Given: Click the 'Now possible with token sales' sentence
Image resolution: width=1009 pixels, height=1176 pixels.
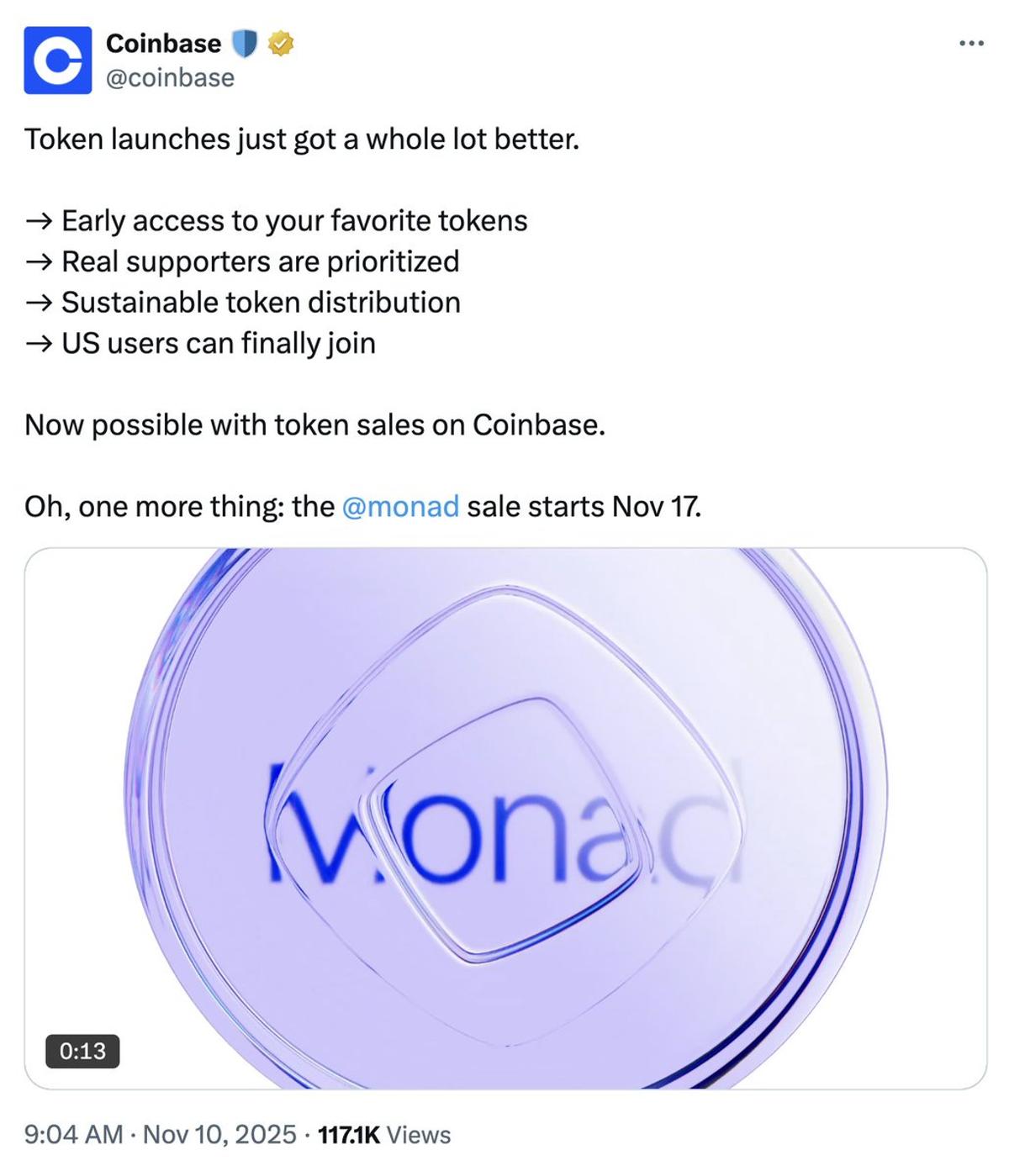Looking at the screenshot, I should coord(316,424).
